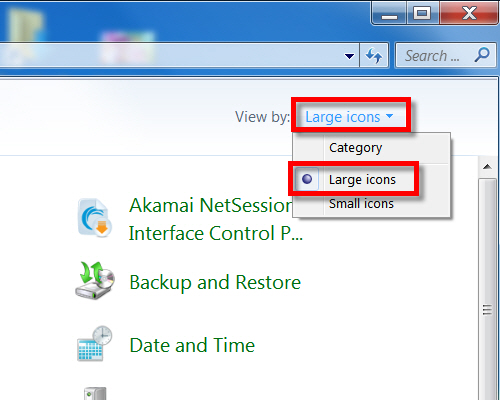
Task: Click the partially visible computer tower icon
Action: (95, 393)
